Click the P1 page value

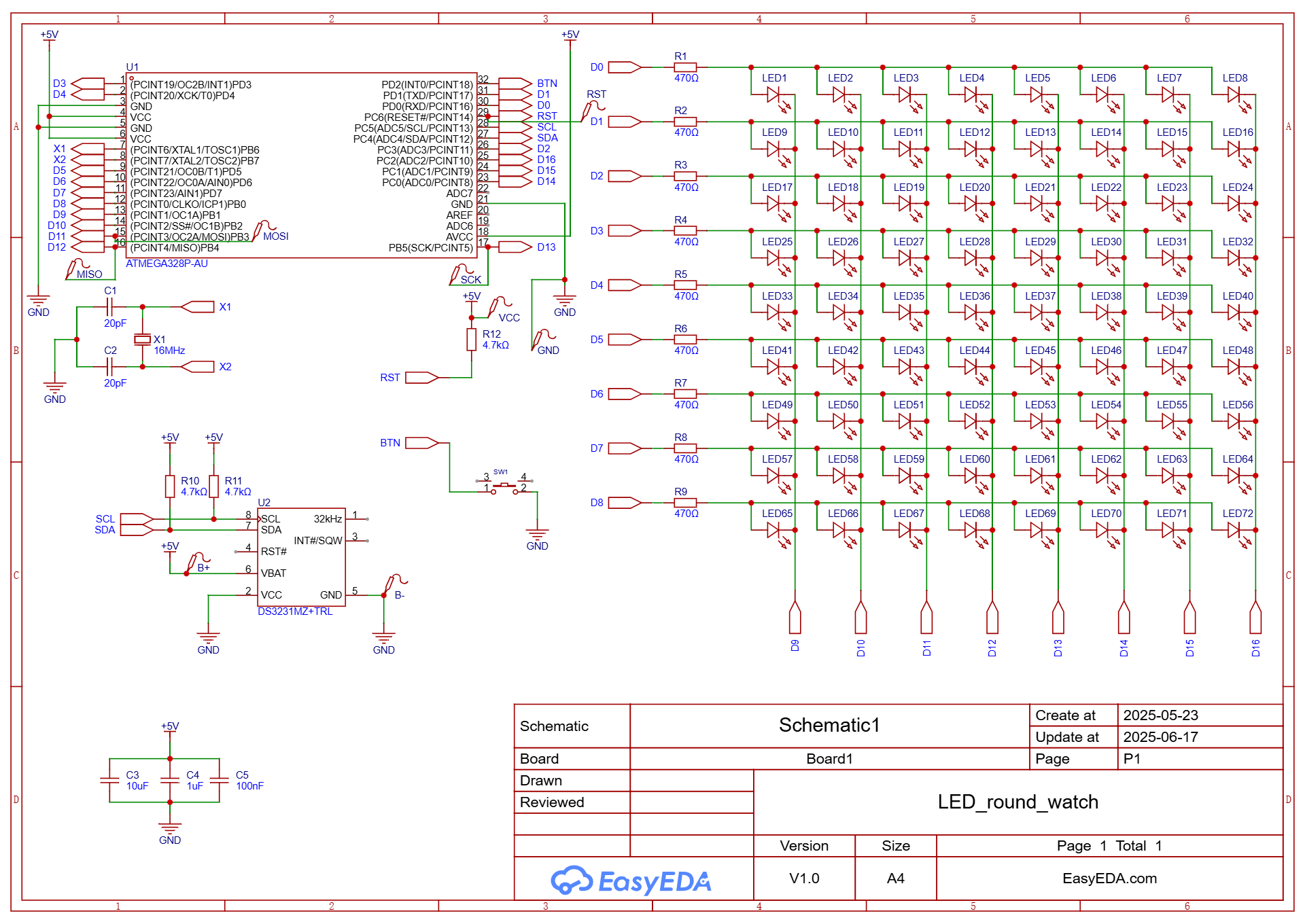[x=1132, y=759]
